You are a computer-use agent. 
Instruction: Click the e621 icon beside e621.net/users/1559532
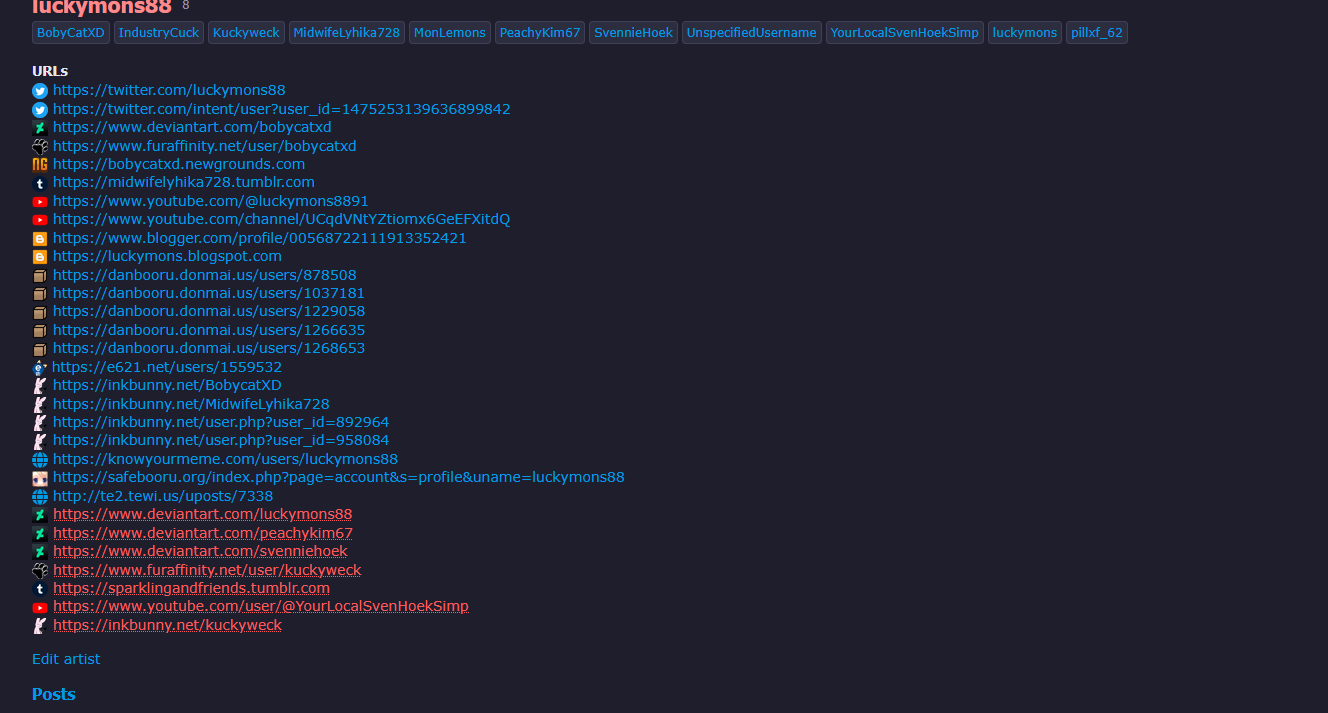(40, 368)
